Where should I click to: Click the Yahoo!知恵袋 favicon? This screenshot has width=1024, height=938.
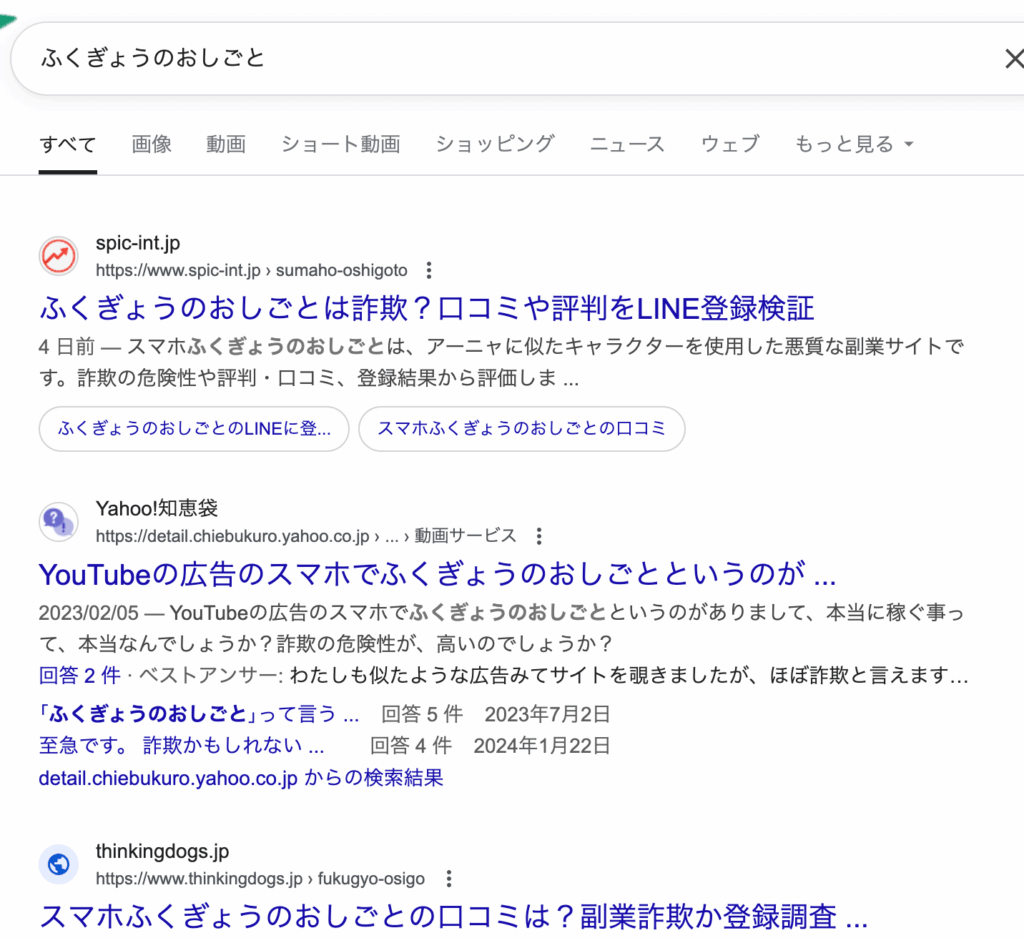pos(59,522)
